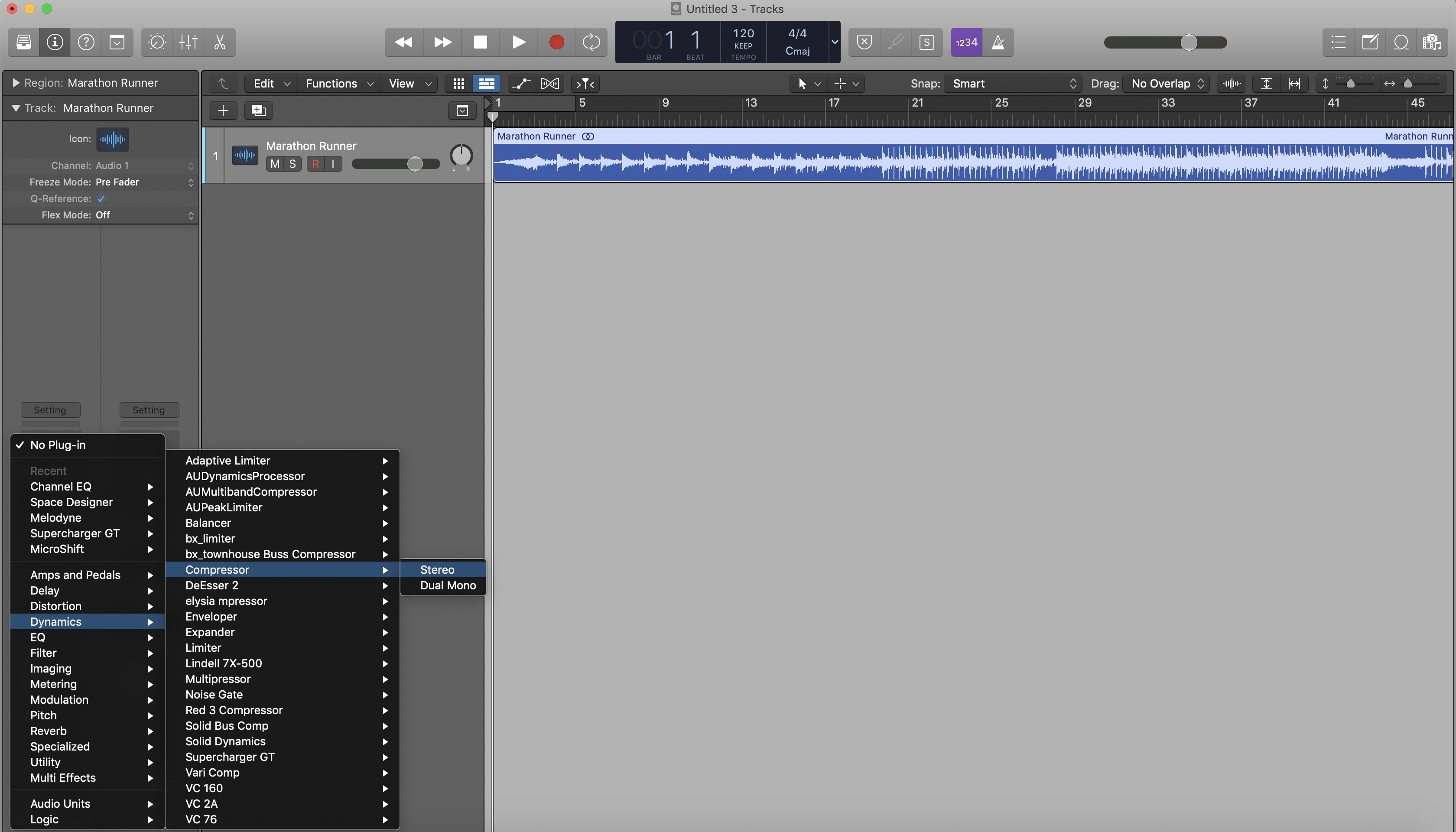Open the Mixer icon in the toolbar
Image resolution: width=1456 pixels, height=832 pixels.
click(x=188, y=42)
